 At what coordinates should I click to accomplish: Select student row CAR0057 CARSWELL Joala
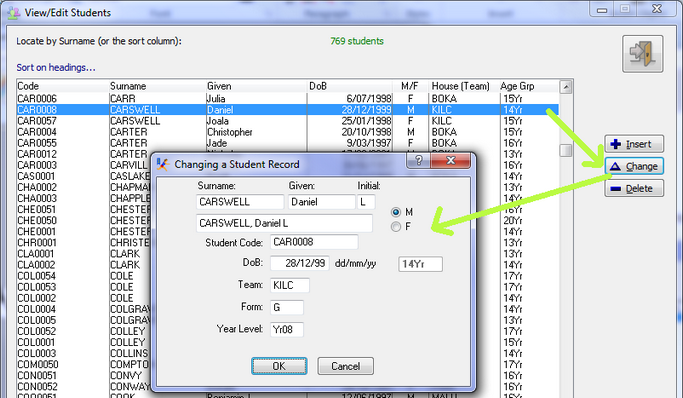pyautogui.click(x=287, y=121)
